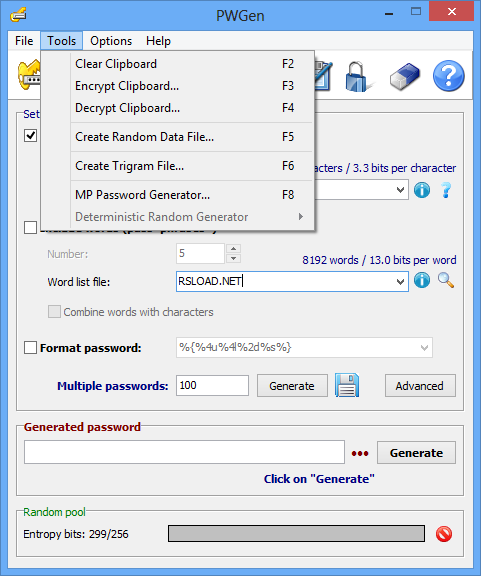The width and height of the screenshot is (481, 576).
Task: Click the magnifying glass browse word list icon
Action: [446, 281]
